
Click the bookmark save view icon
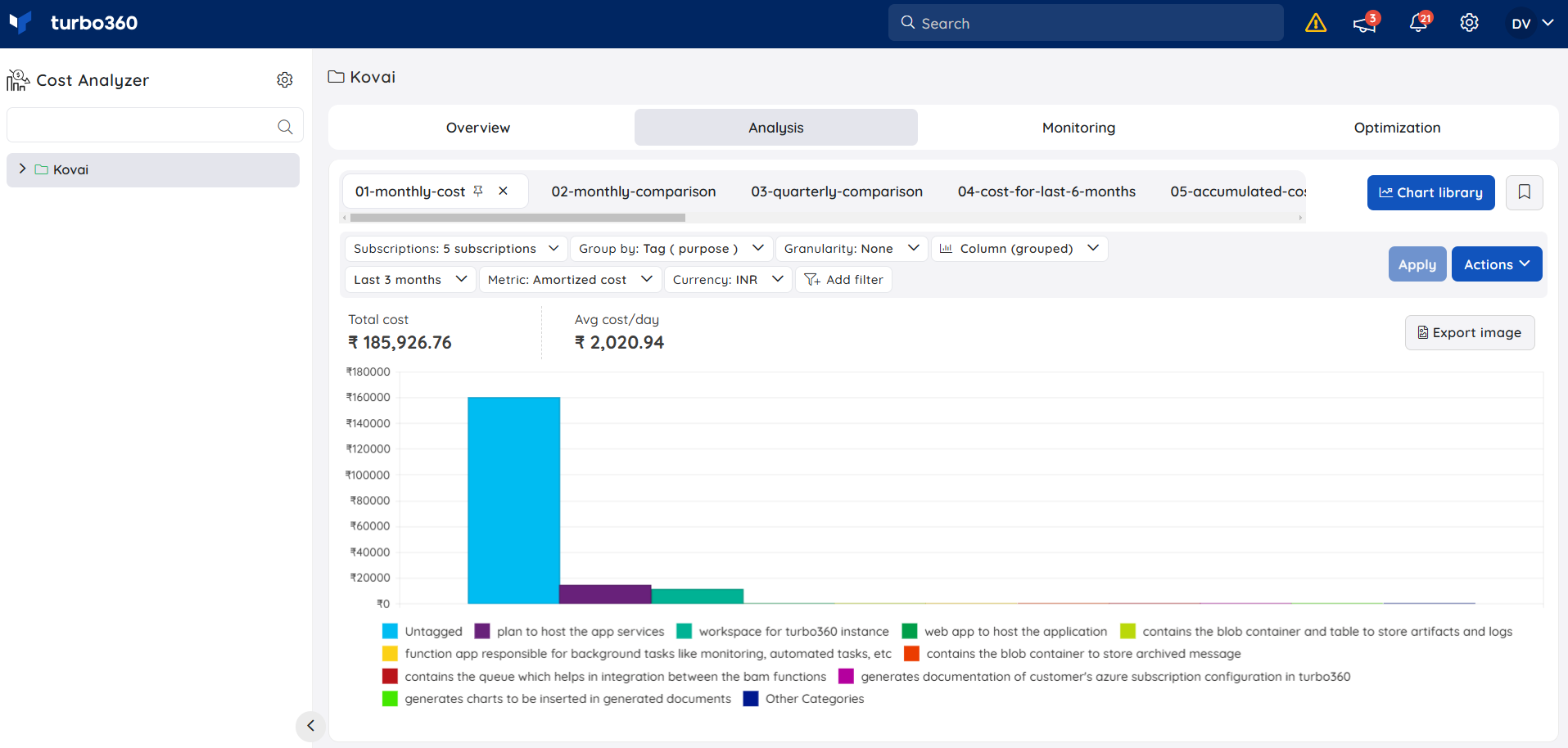1524,192
